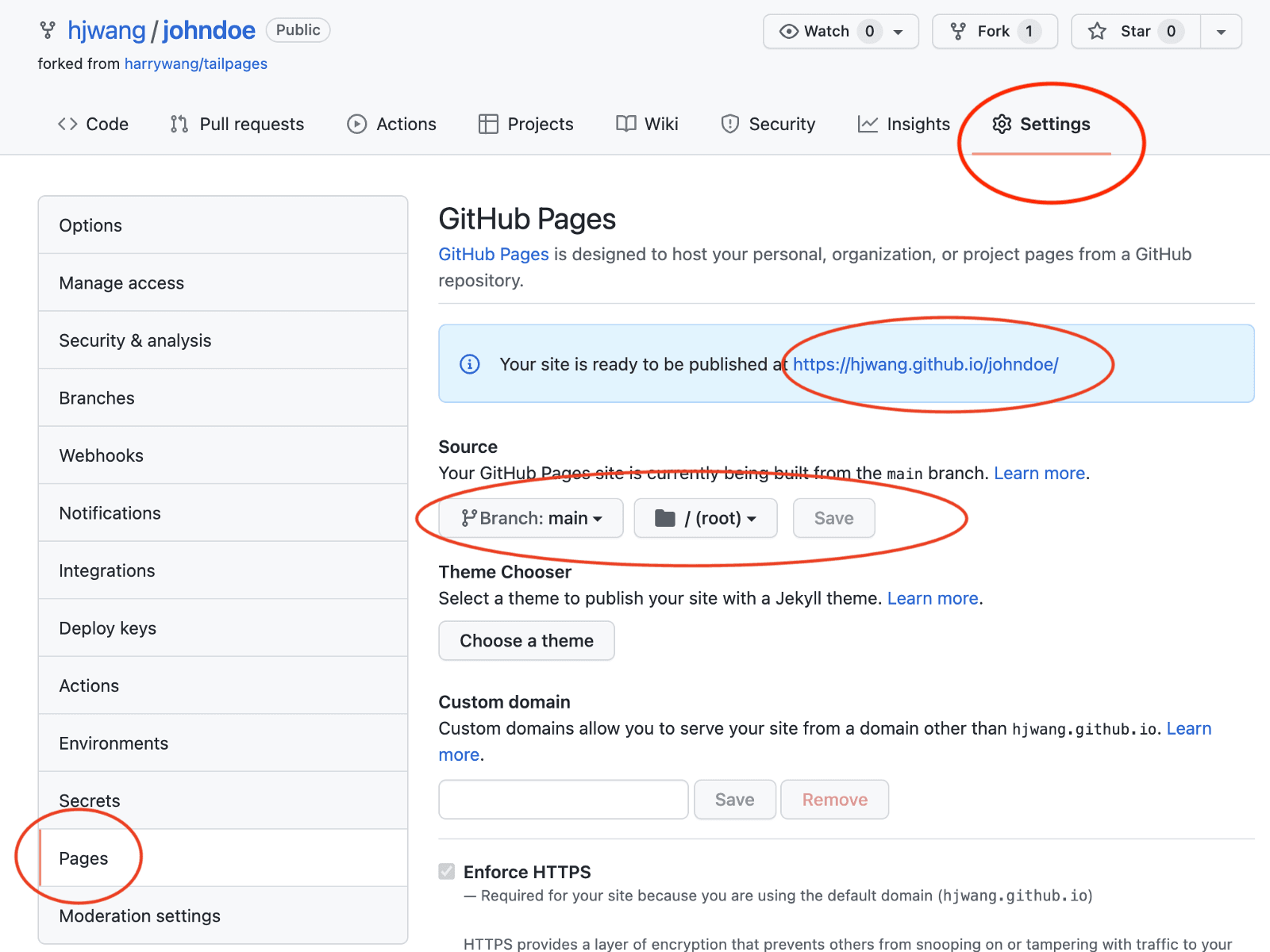Fork the repository with Fork button

(994, 32)
